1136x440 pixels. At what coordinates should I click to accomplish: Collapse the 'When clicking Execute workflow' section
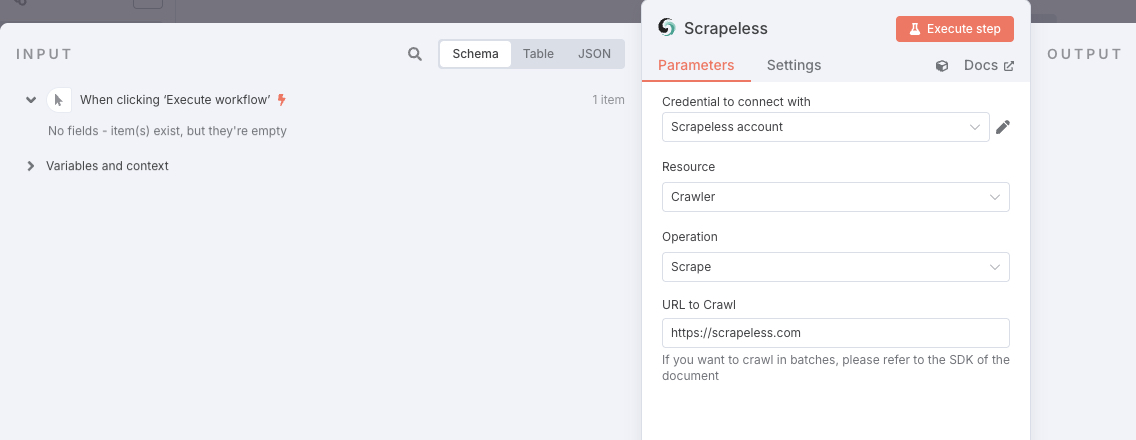coord(30,100)
